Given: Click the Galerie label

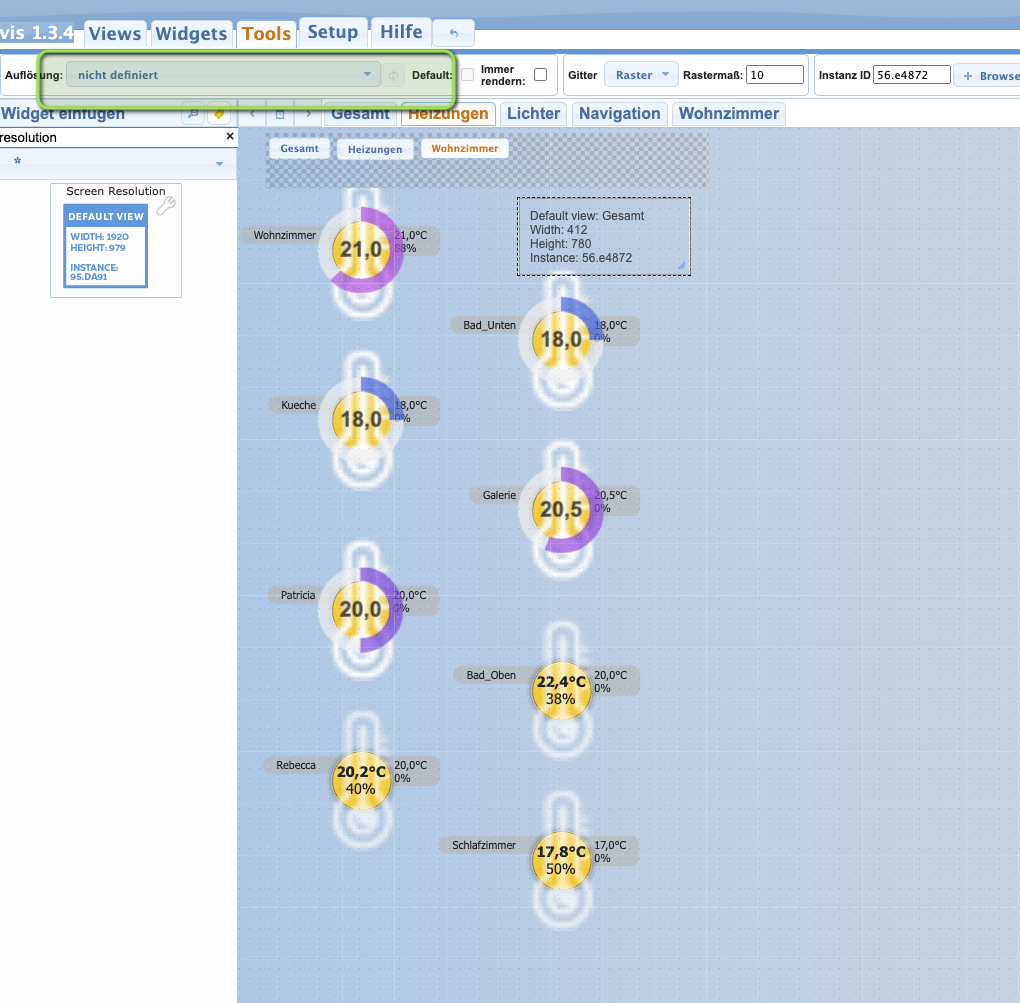Looking at the screenshot, I should coord(499,495).
